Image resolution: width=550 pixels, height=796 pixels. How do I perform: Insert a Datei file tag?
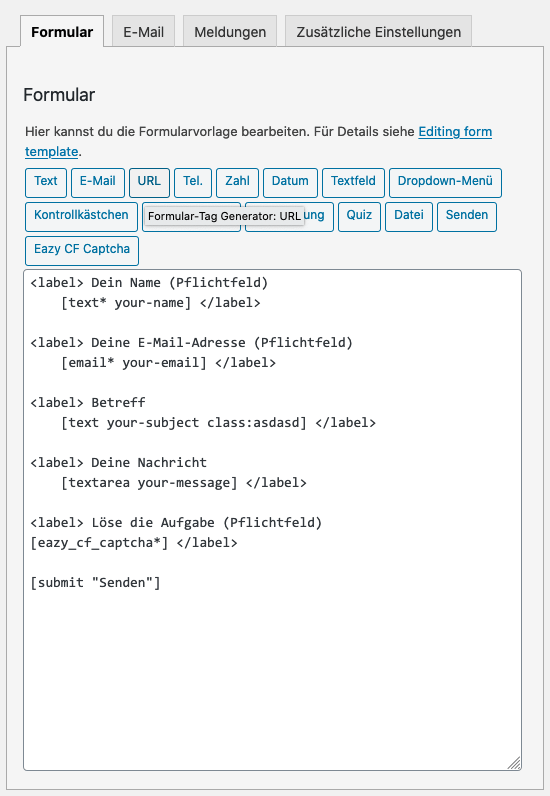[x=409, y=216]
